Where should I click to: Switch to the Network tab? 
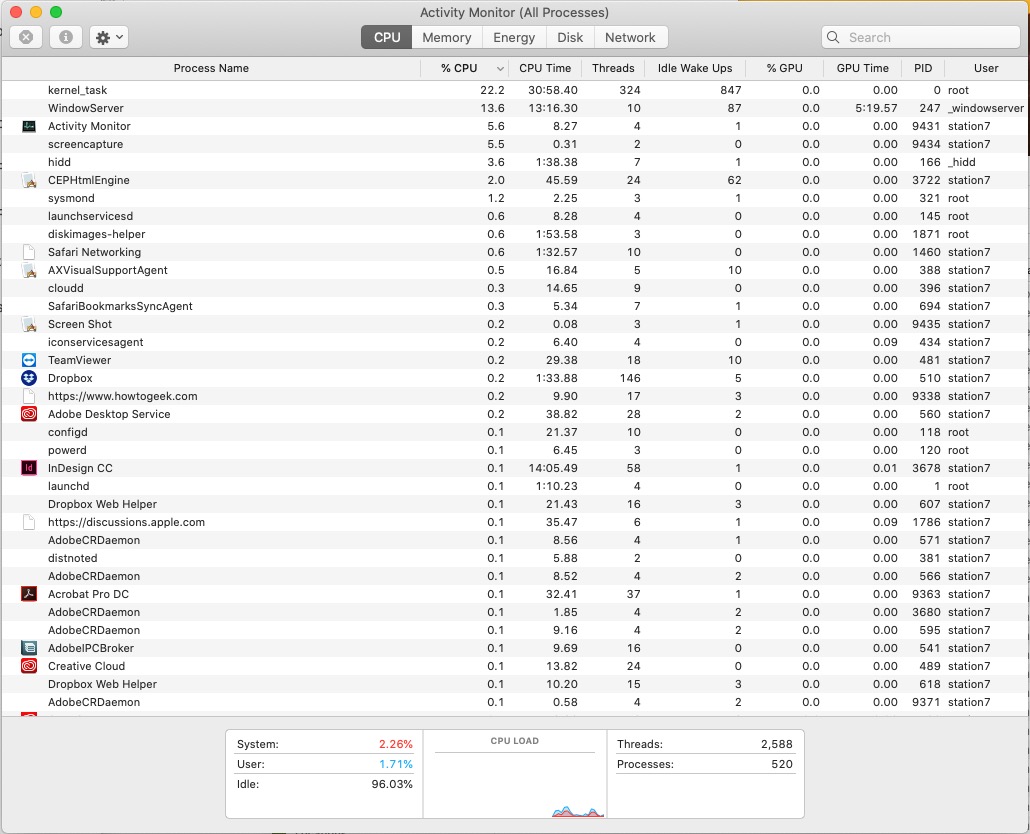(x=630, y=37)
